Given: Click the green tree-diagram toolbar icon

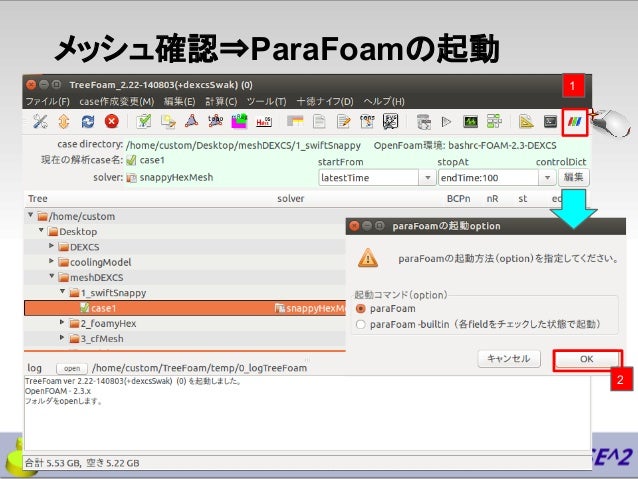Looking at the screenshot, I should (494, 121).
